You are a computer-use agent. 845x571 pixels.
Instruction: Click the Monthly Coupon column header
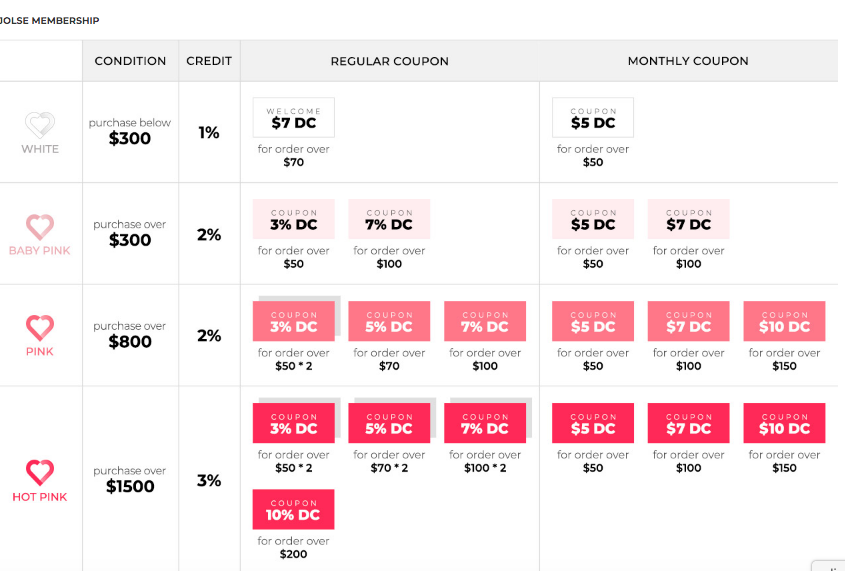click(688, 61)
